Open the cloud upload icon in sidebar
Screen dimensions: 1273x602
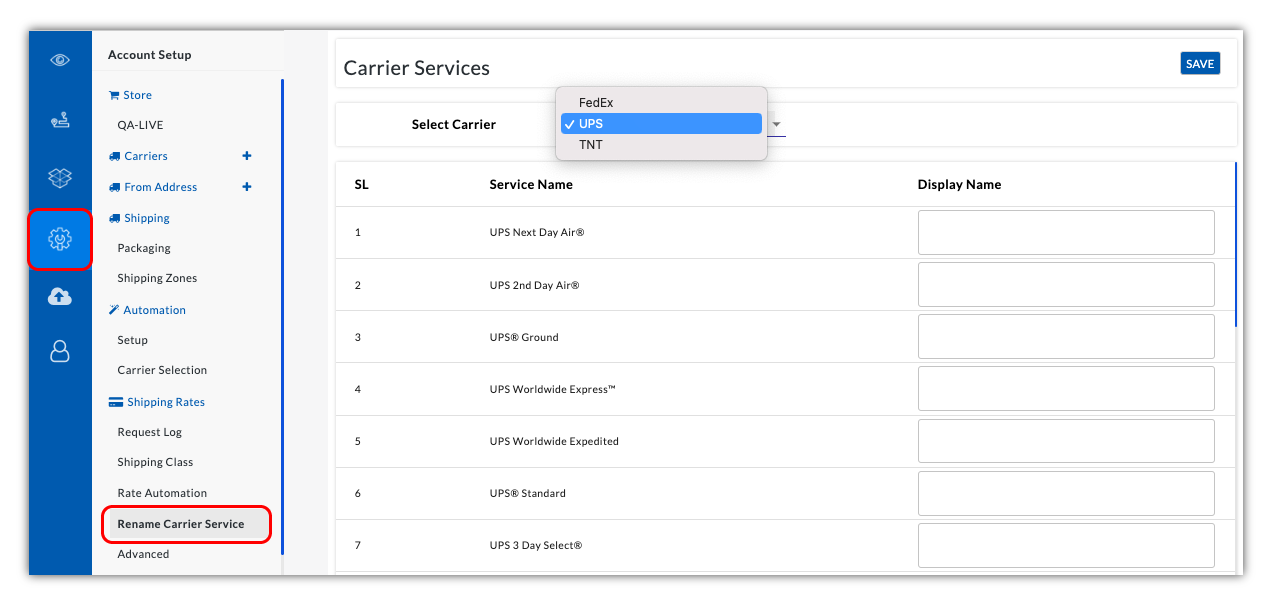[x=60, y=296]
